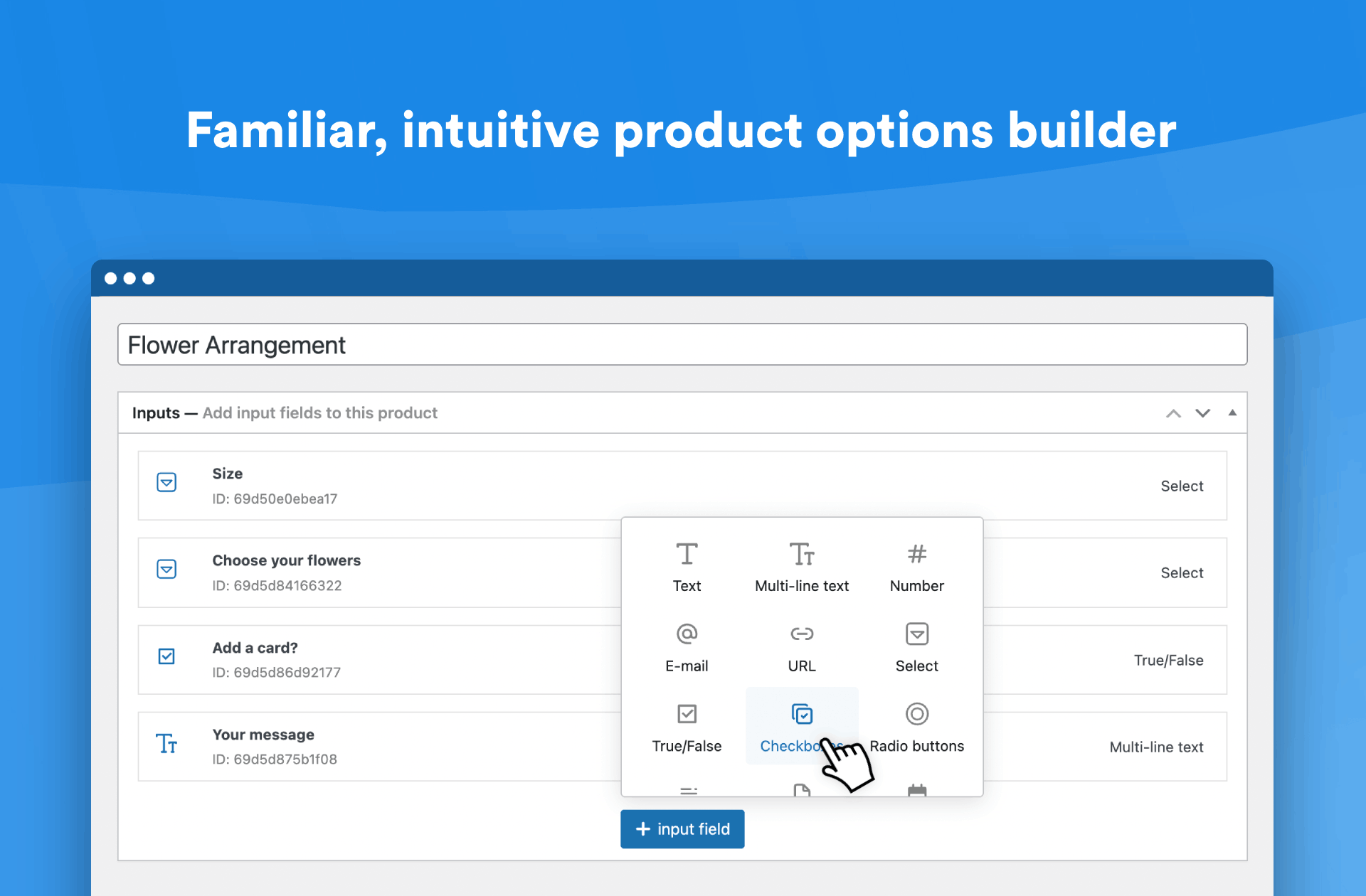The image size is (1366, 896).
Task: Click the Add a card? checkbox icon
Action: (166, 656)
